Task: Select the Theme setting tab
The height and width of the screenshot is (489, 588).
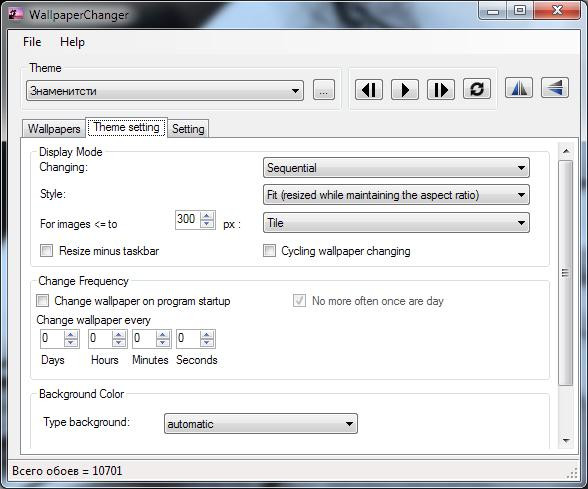Action: 126,127
